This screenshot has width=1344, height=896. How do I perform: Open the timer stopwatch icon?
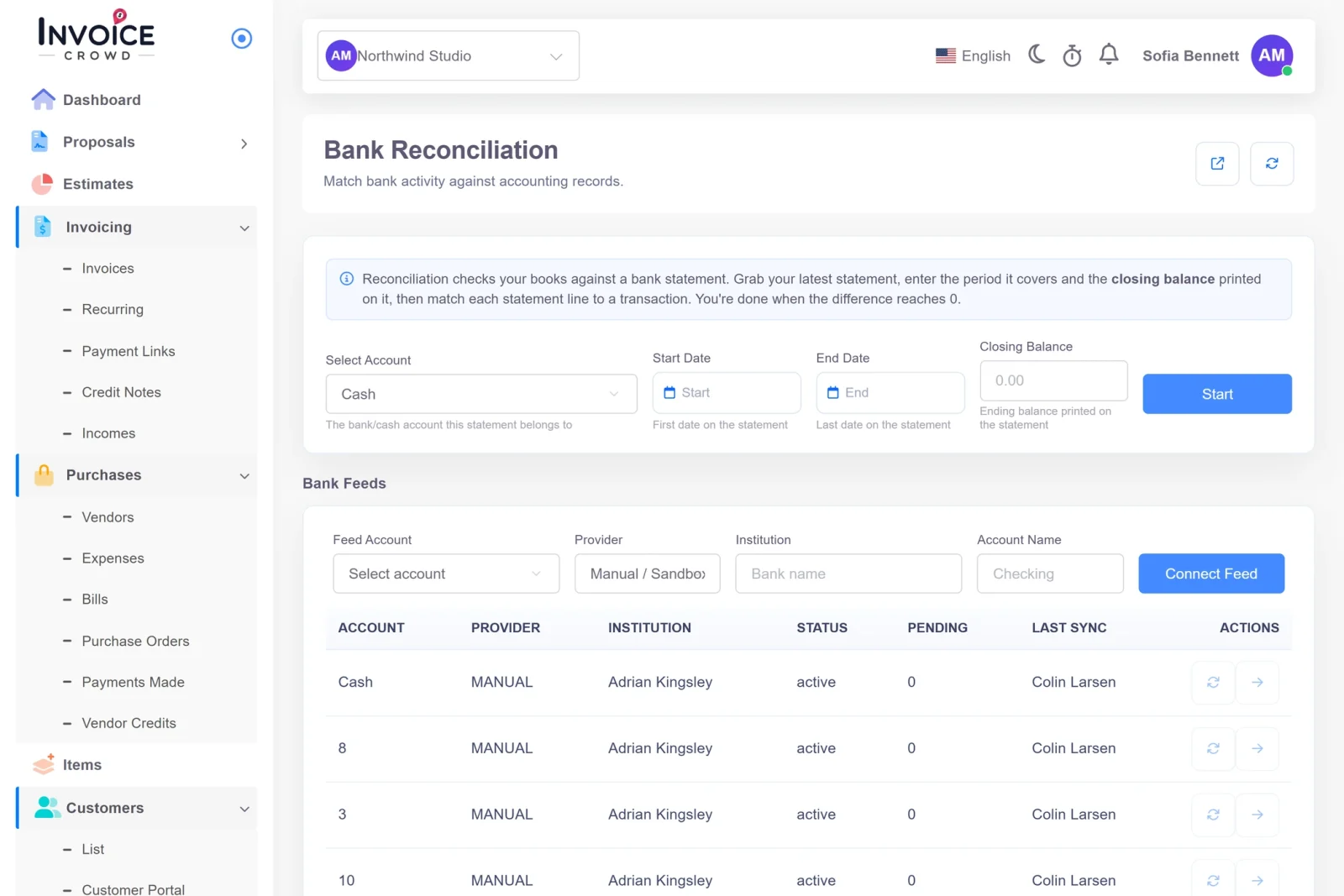[1072, 55]
